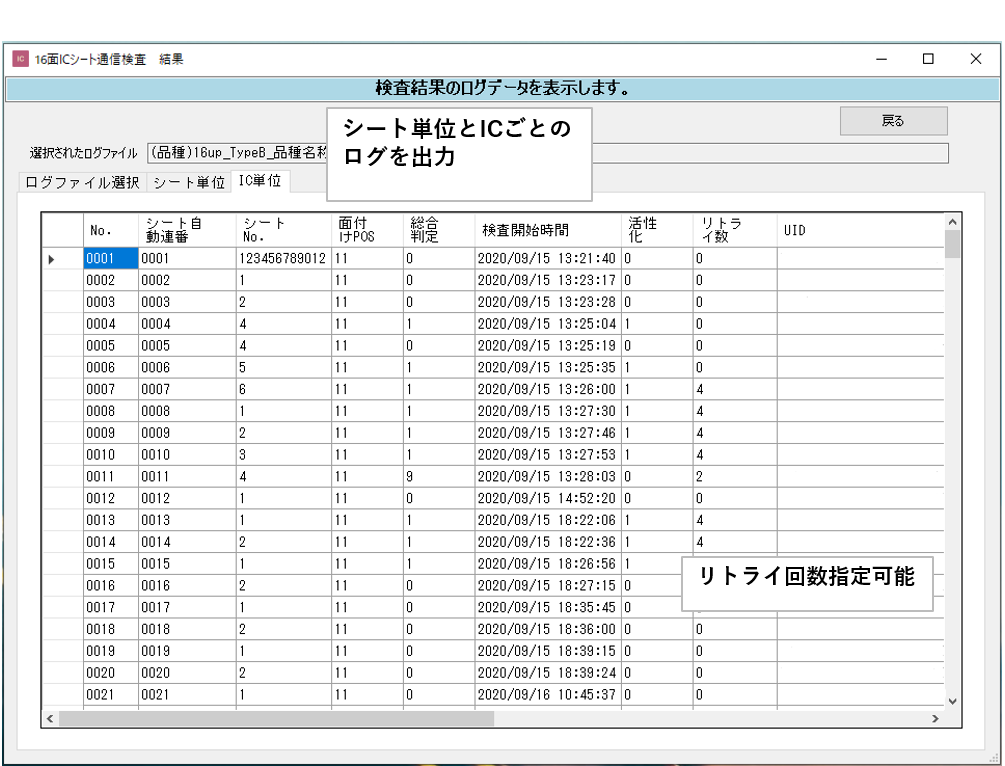This screenshot has width=1005, height=766.
Task: Click the 総合判定 cell with value 9
Action: point(440,477)
